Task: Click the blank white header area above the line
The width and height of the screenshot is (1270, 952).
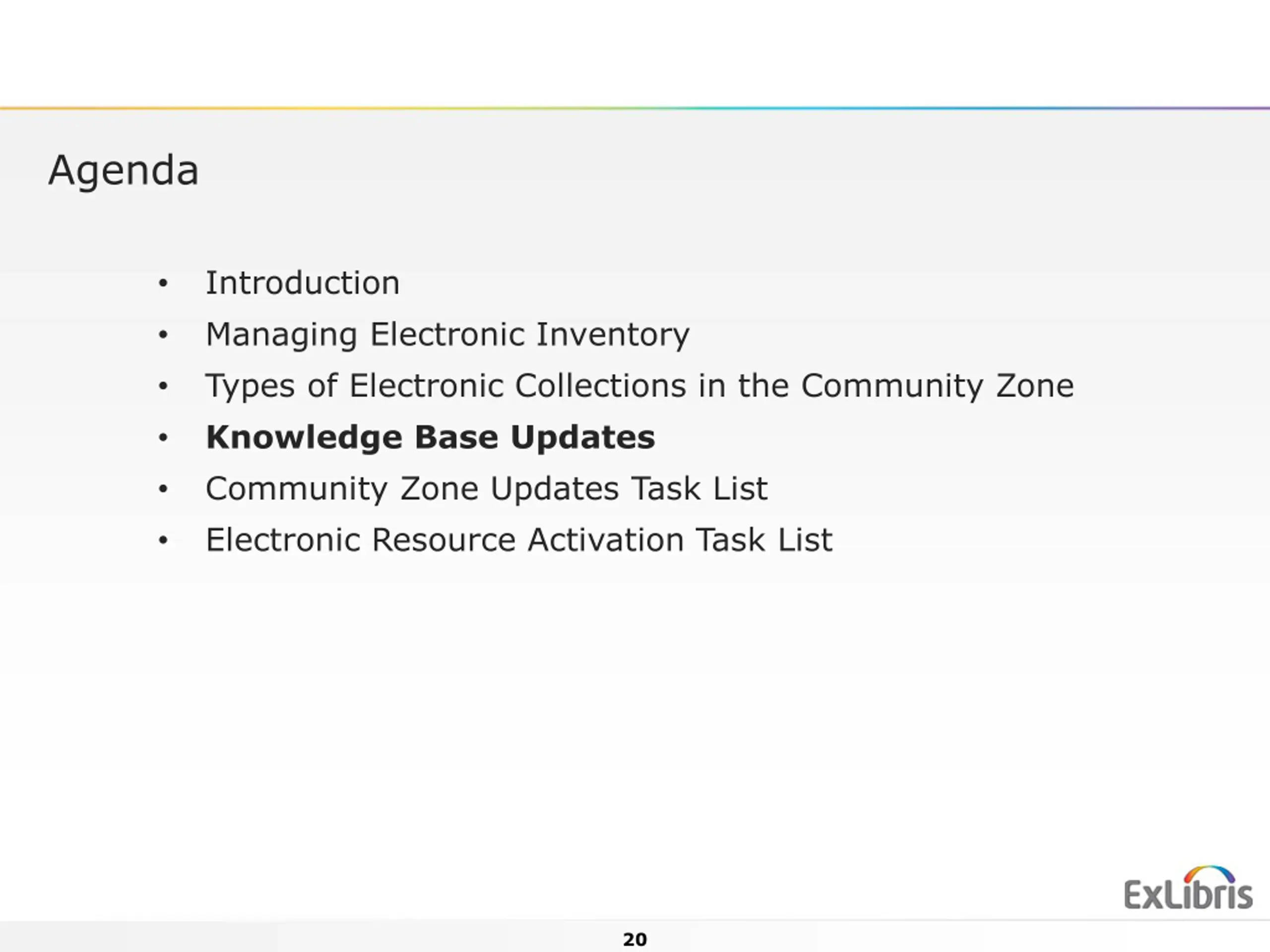Action: pos(635,52)
